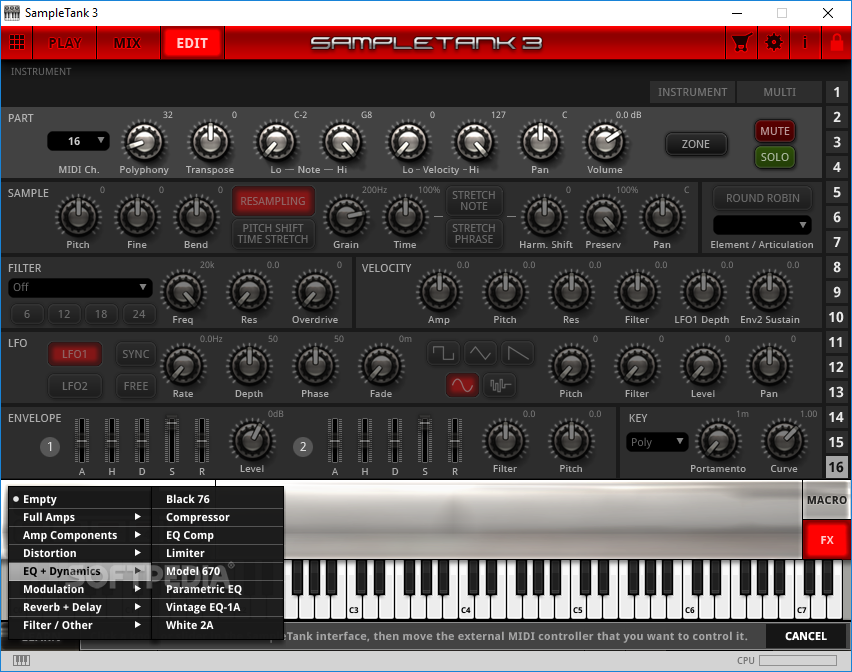Click the ZONE button
Image resolution: width=852 pixels, height=672 pixels.
pos(696,144)
